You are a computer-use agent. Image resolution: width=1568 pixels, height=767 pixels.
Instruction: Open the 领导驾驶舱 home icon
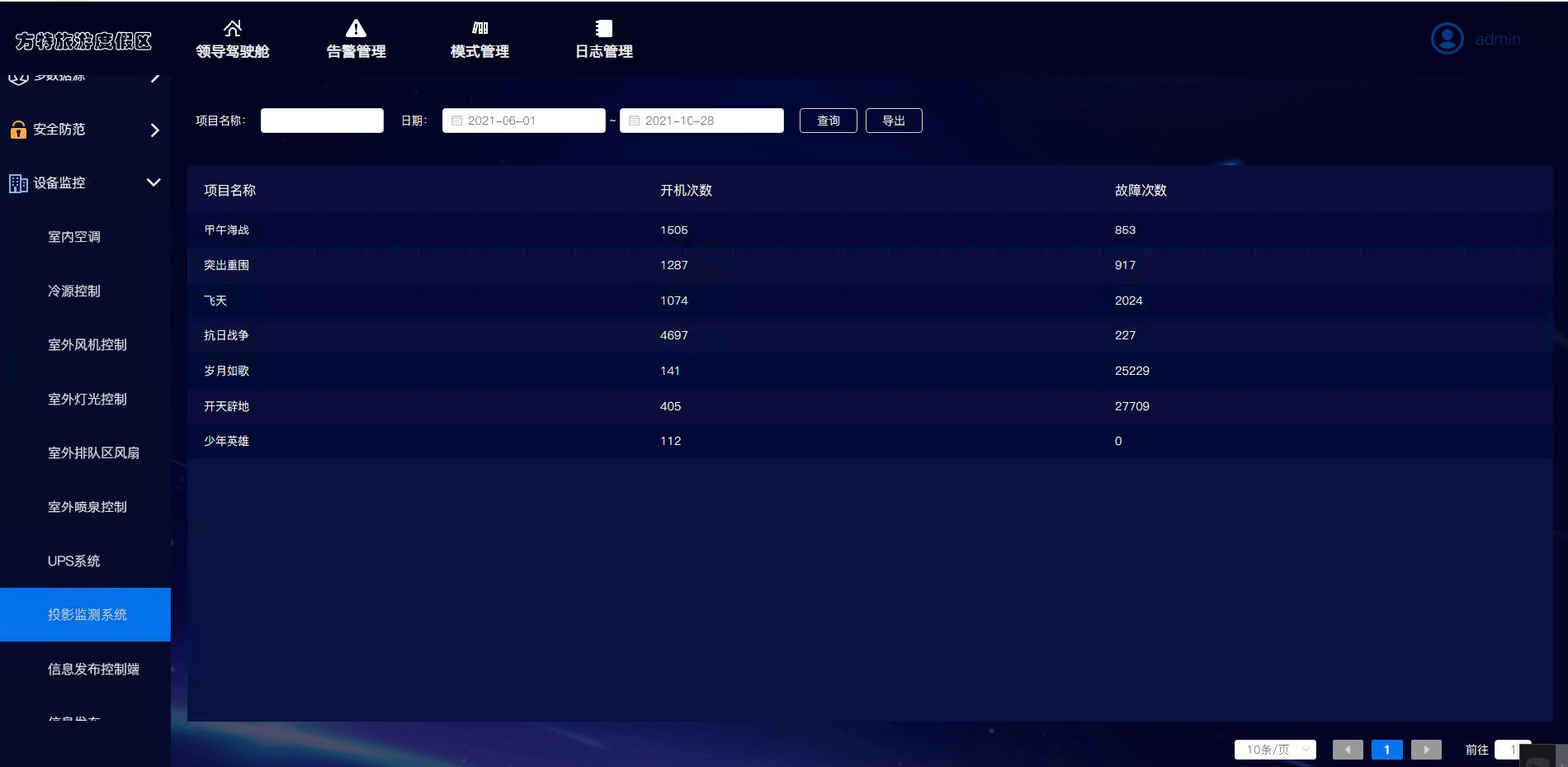pos(233,28)
